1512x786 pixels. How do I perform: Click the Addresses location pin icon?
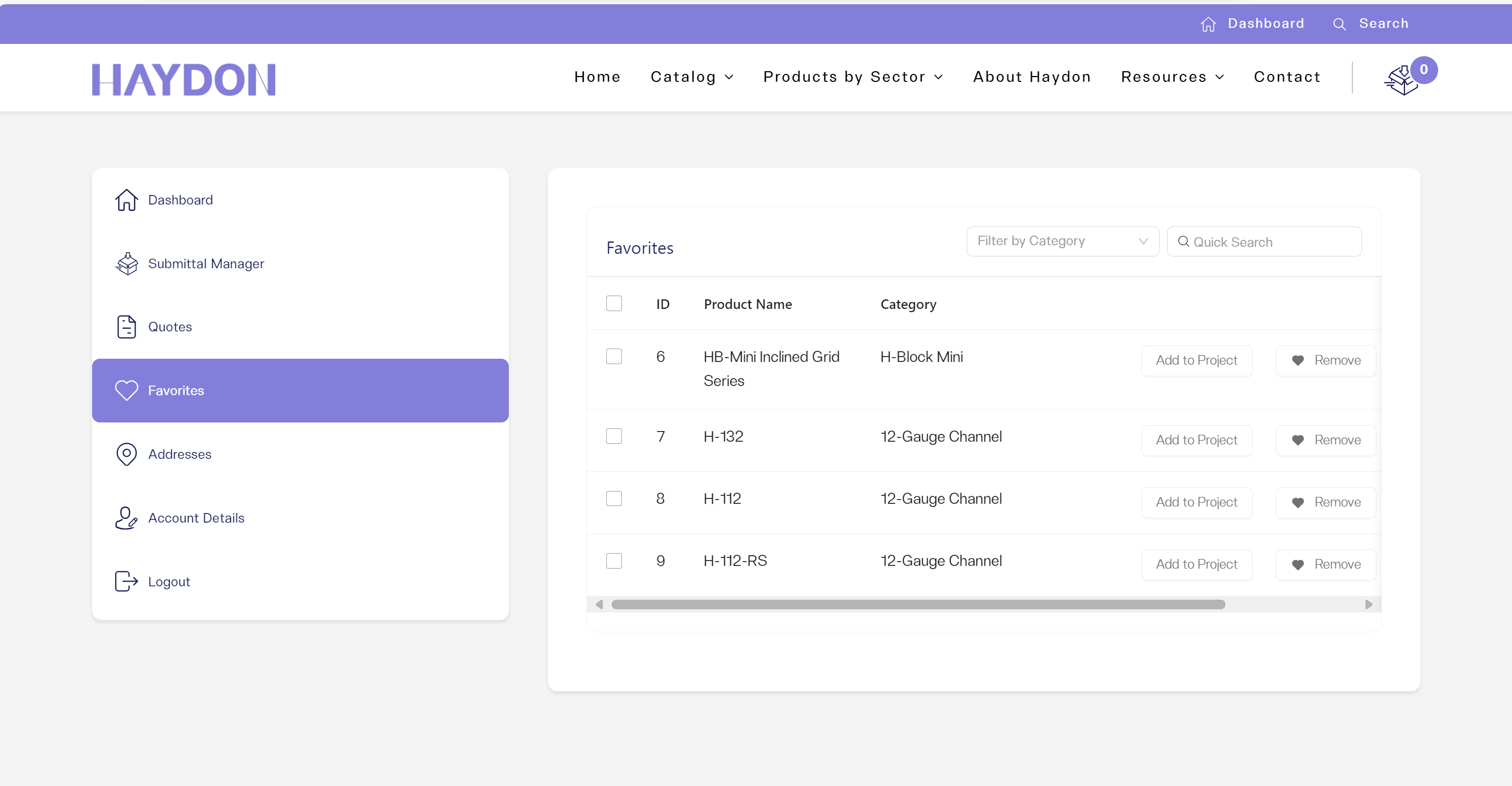point(126,454)
